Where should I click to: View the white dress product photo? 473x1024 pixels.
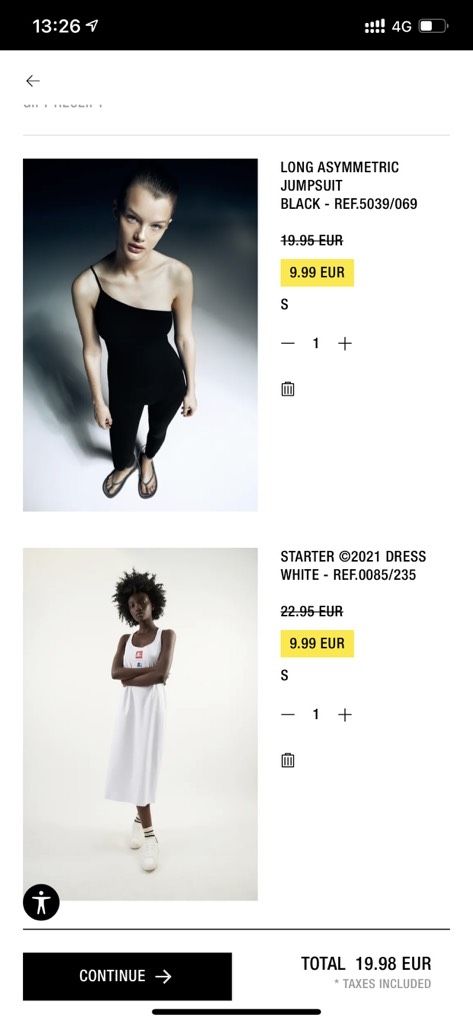coord(140,724)
